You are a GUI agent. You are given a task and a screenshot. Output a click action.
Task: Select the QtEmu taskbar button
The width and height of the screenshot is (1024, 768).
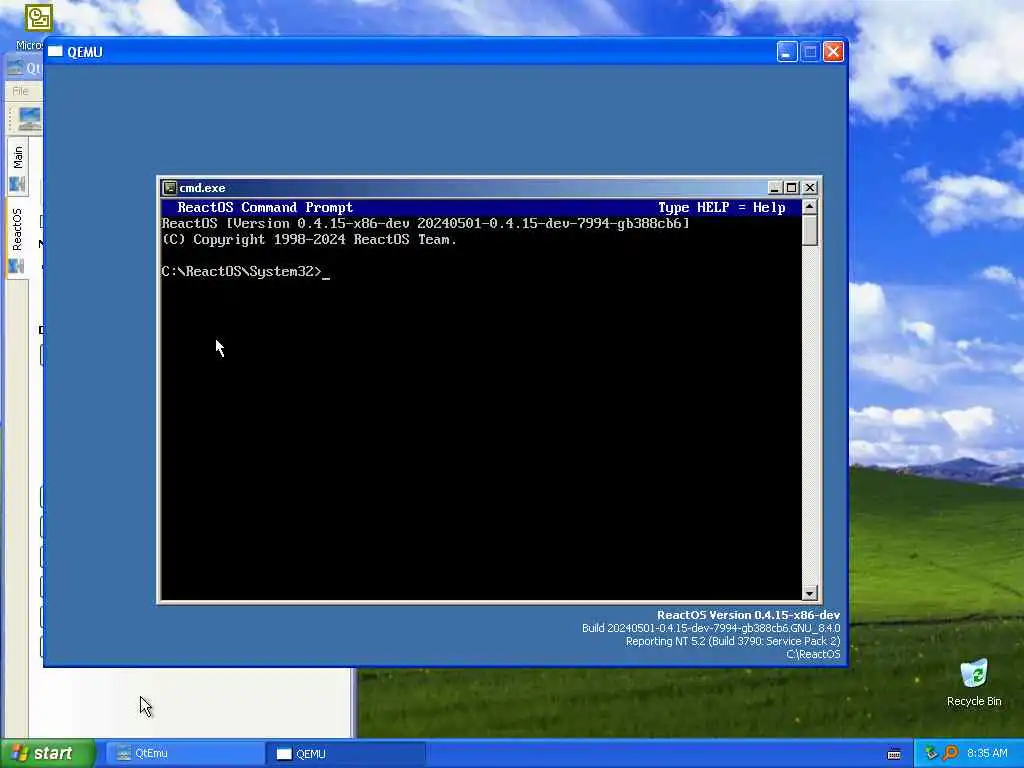(x=183, y=754)
